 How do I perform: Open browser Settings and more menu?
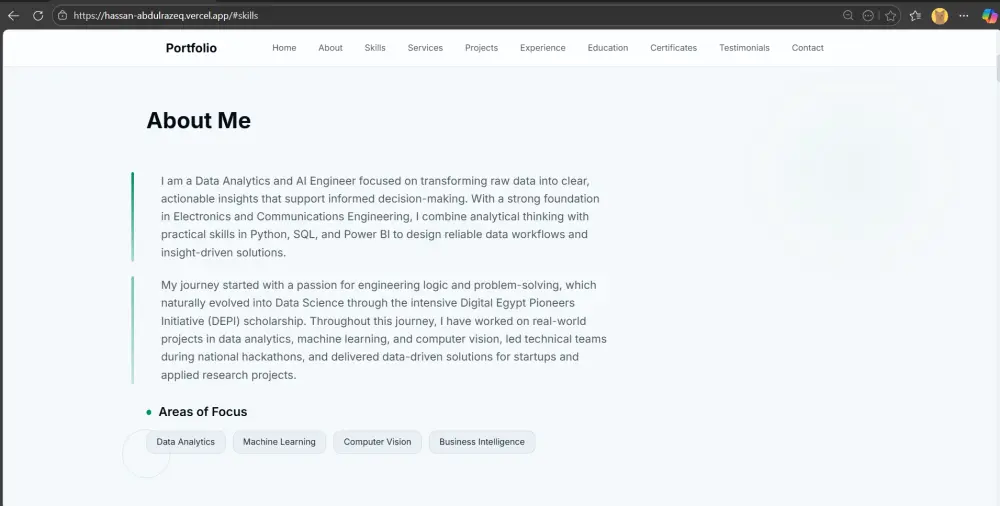(x=963, y=16)
